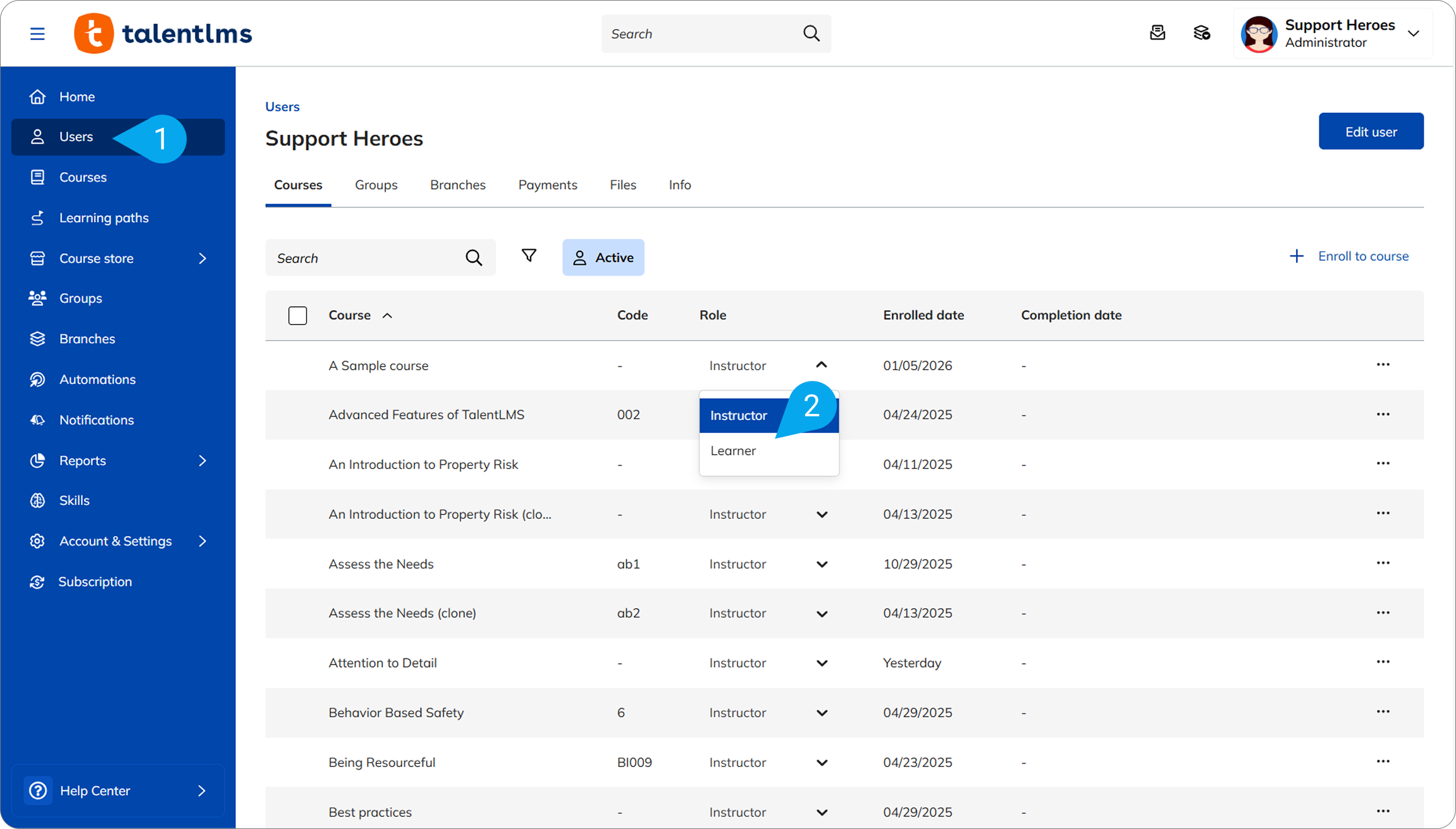Switch to the Branches tab
Viewport: 1456px width, 829px height.
tap(457, 185)
